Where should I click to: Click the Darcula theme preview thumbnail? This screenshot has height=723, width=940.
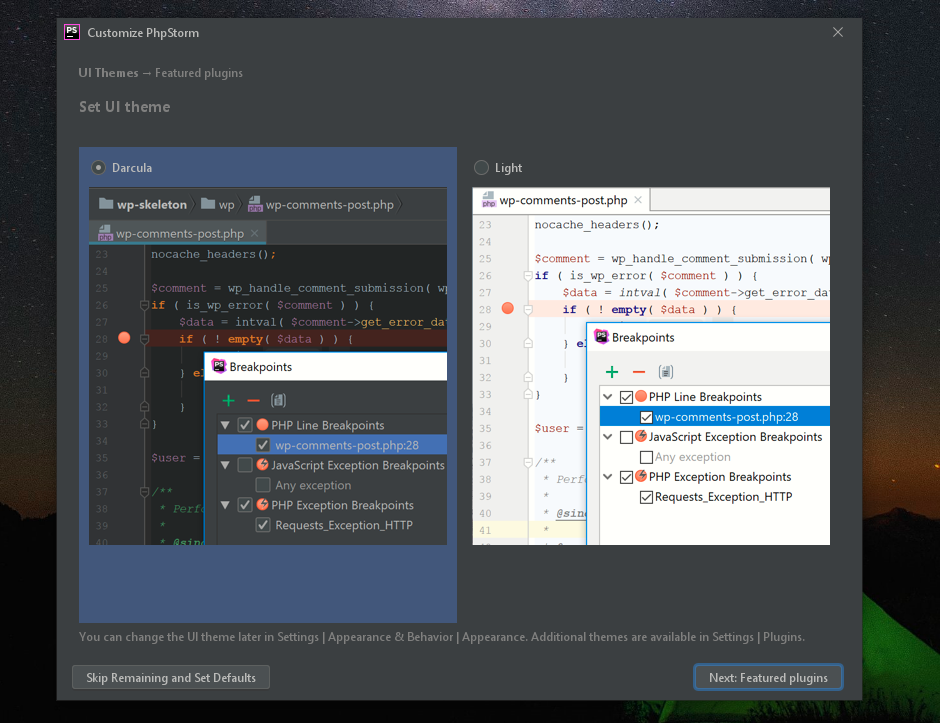tap(268, 366)
